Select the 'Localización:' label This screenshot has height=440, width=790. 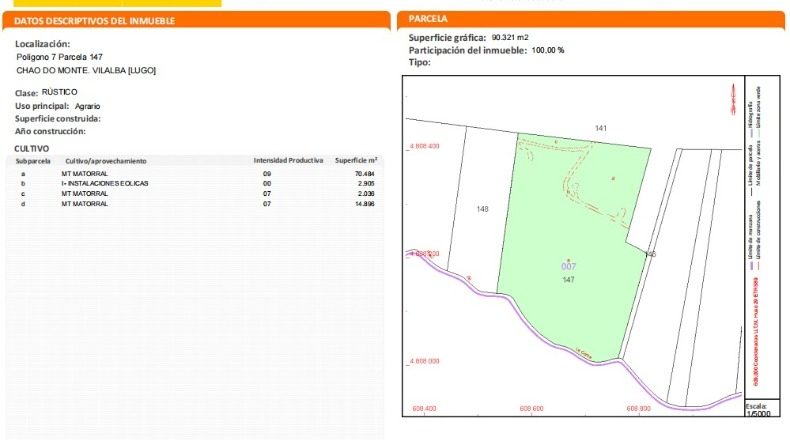coord(42,44)
